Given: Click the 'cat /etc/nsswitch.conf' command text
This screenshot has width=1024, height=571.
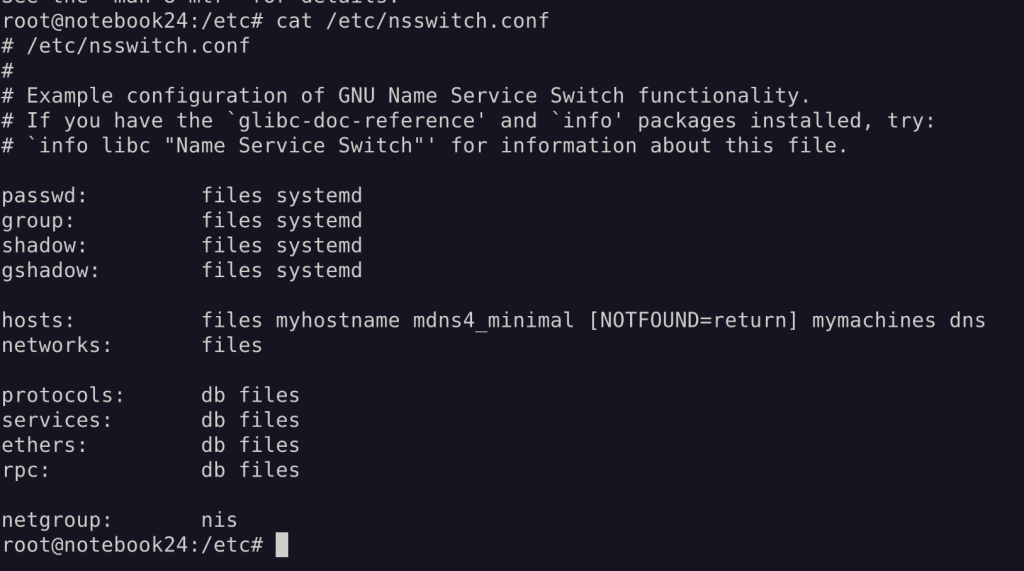Looking at the screenshot, I should pos(413,21).
